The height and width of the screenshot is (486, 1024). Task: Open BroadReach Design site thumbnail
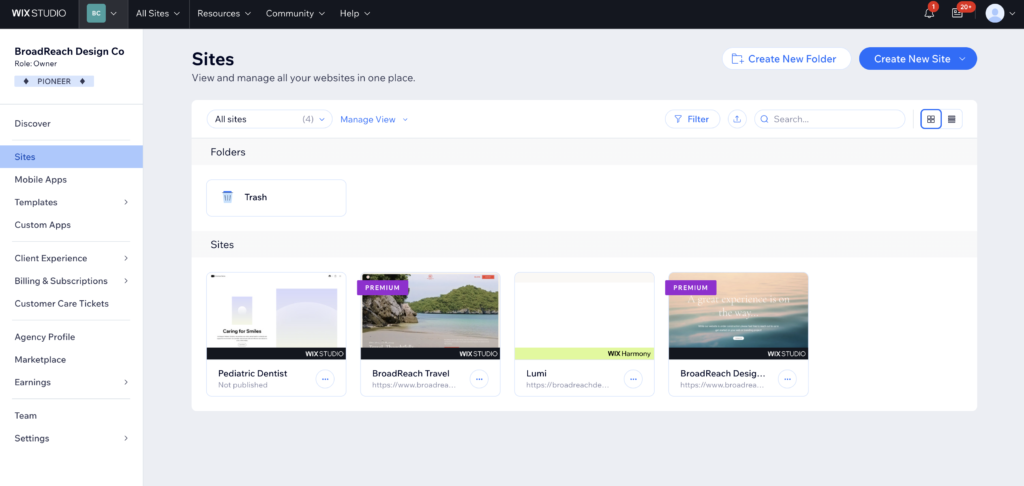point(739,316)
